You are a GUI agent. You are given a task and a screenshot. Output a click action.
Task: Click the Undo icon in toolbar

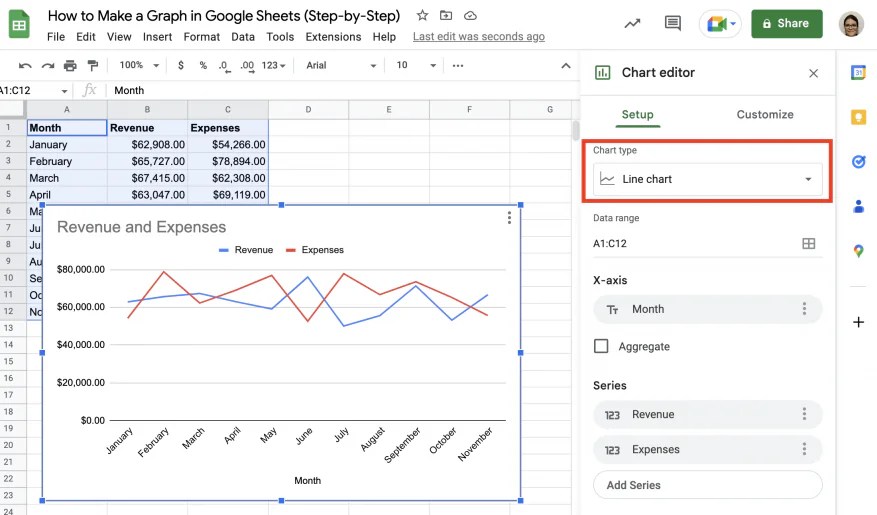[25, 65]
